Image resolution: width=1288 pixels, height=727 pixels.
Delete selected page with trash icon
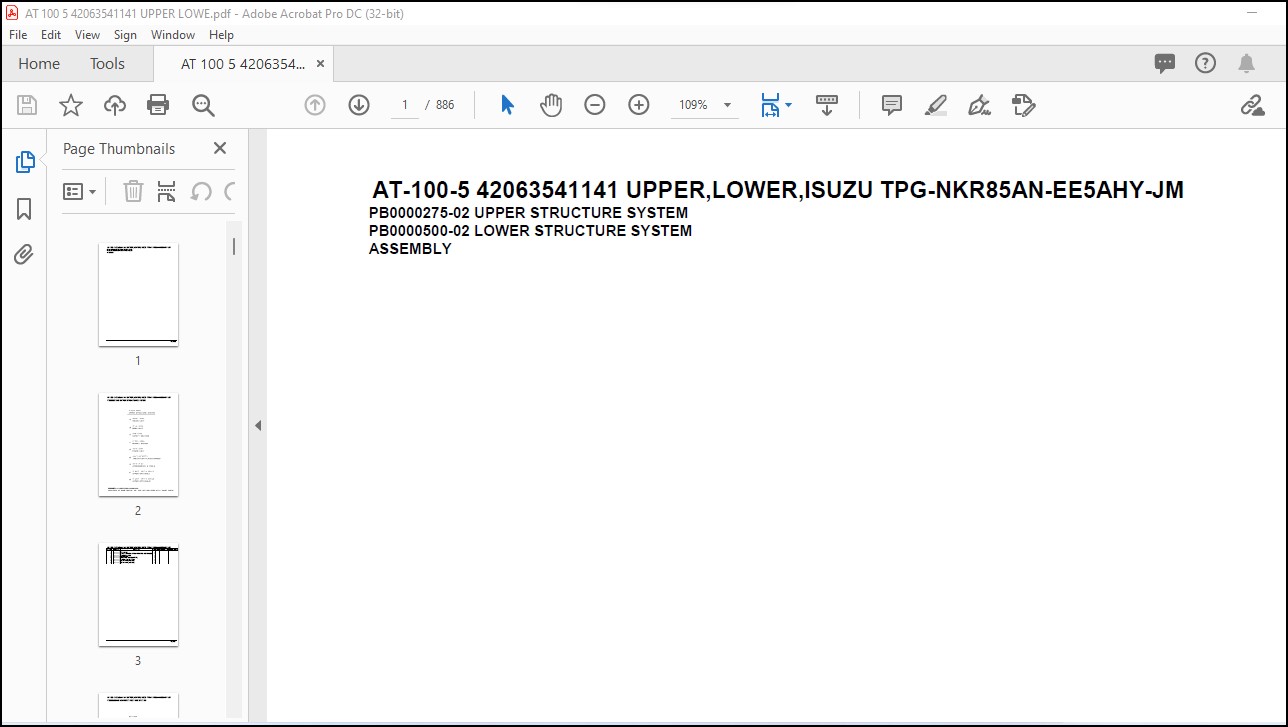tap(133, 191)
